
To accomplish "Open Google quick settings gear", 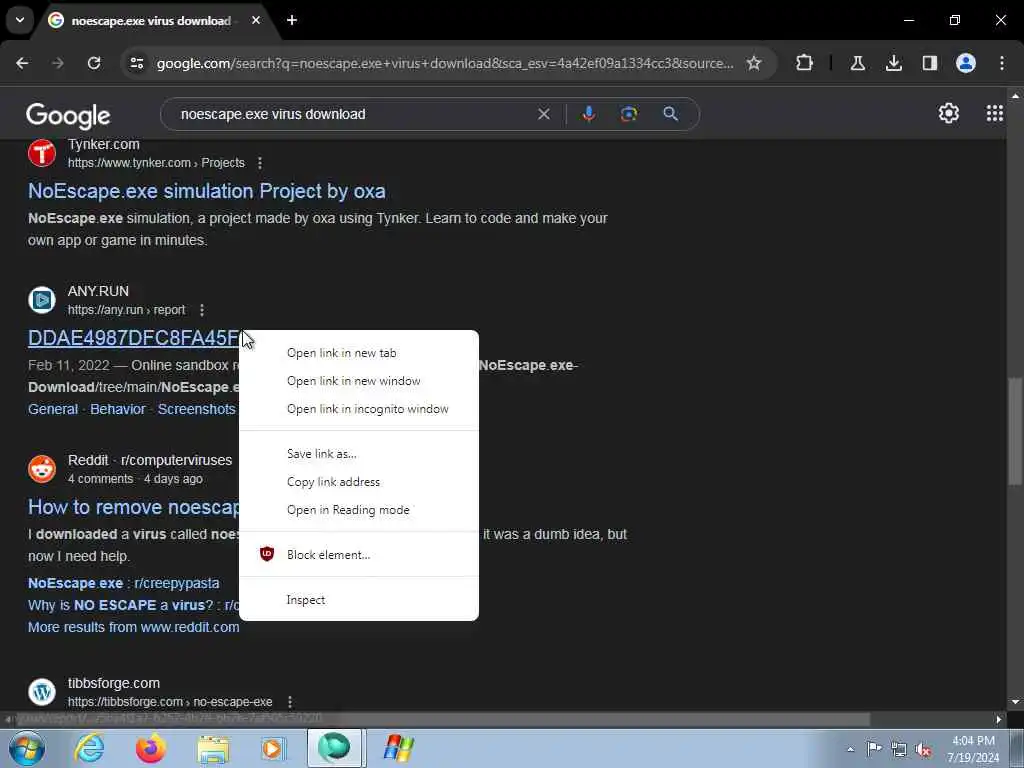I will pos(948,114).
